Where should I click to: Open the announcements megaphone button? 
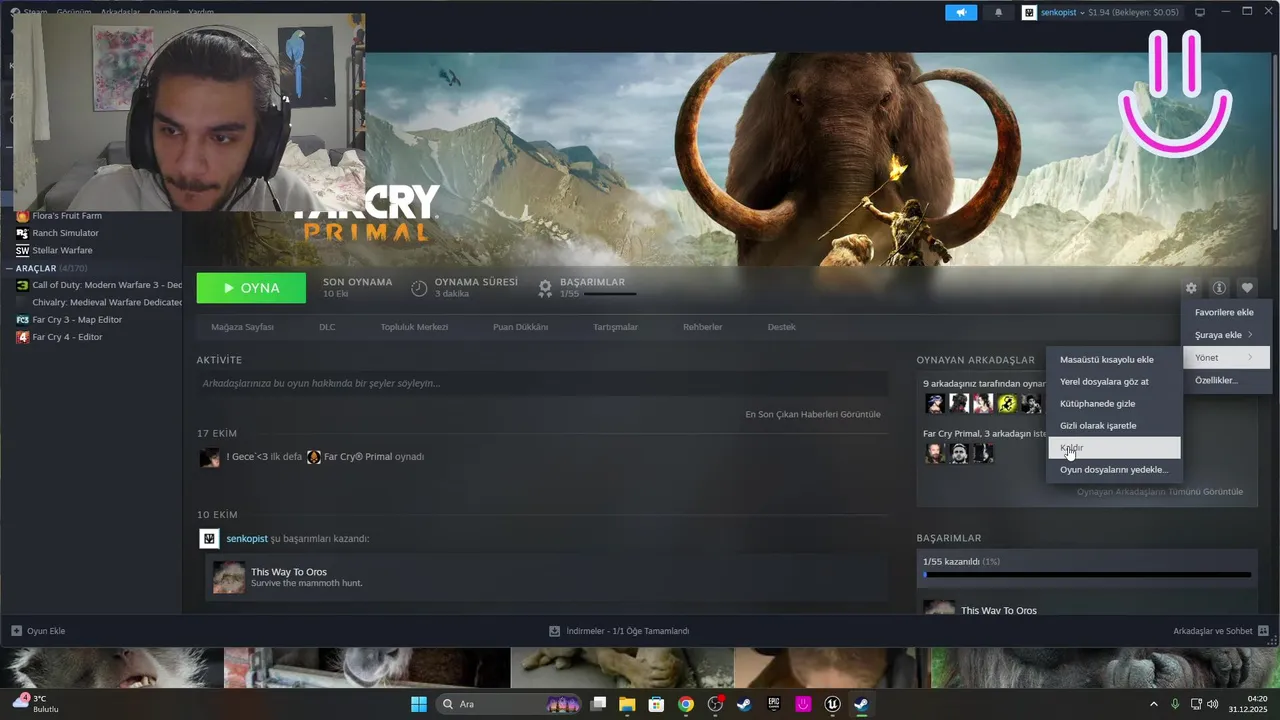coord(960,12)
